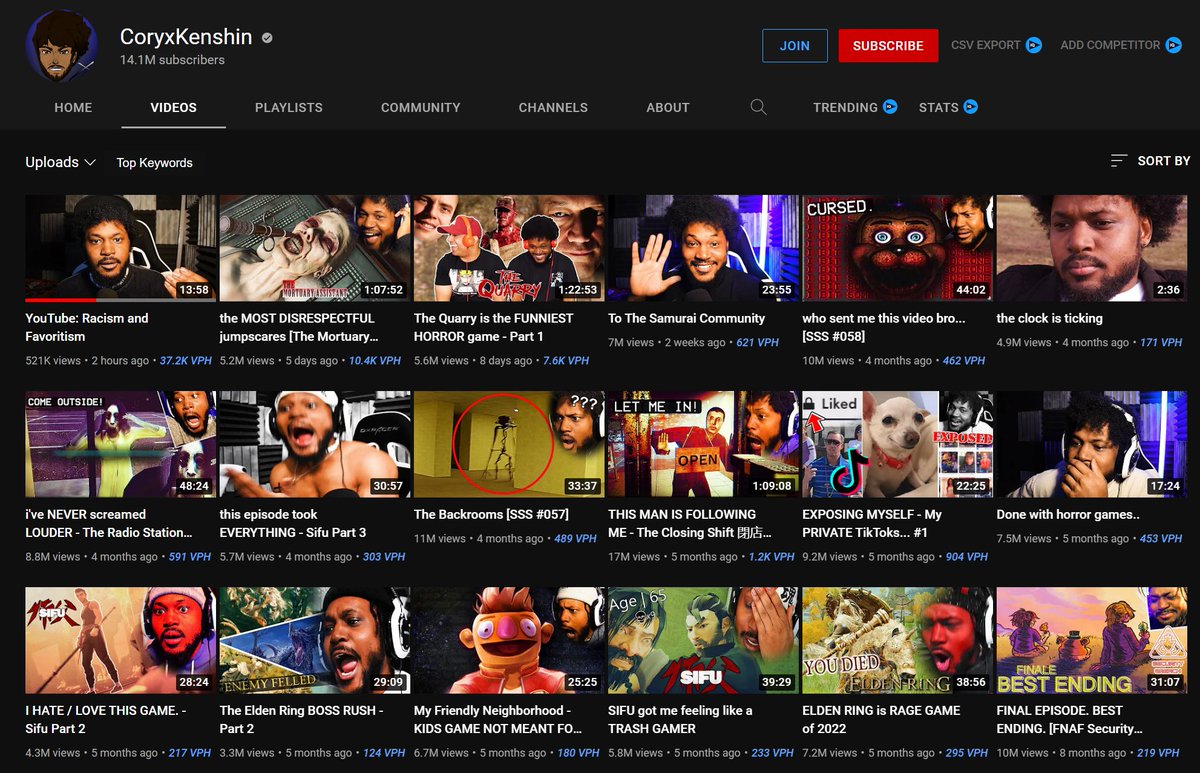This screenshot has width=1200, height=773.
Task: Open 'The Quarry is the FUNNIEST HORROR game' title
Action: [494, 327]
